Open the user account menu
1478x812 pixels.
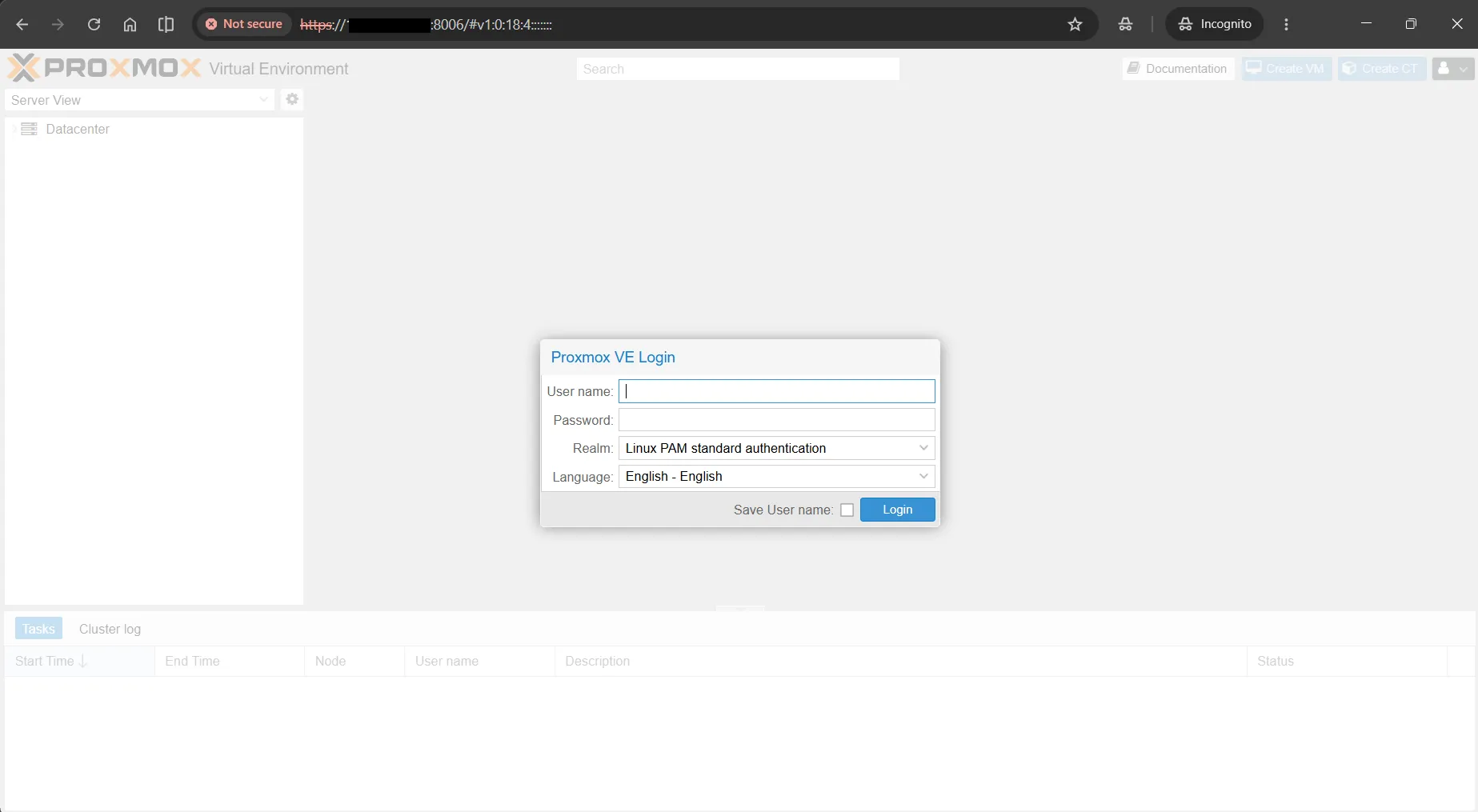pos(1452,69)
